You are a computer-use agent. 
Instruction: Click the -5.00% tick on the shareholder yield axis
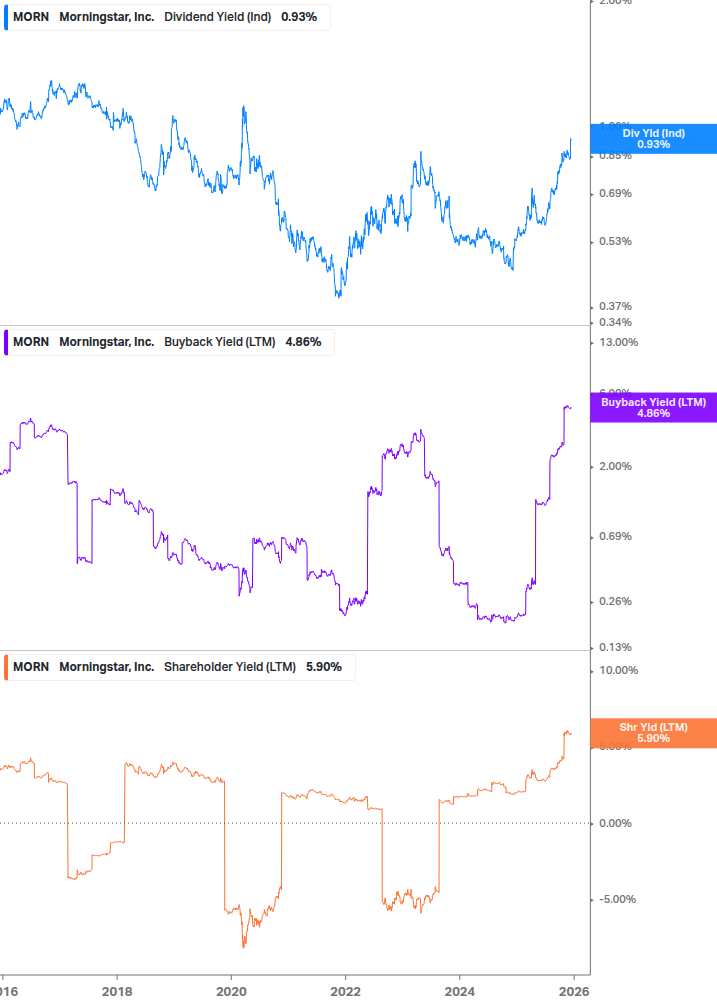[617, 899]
